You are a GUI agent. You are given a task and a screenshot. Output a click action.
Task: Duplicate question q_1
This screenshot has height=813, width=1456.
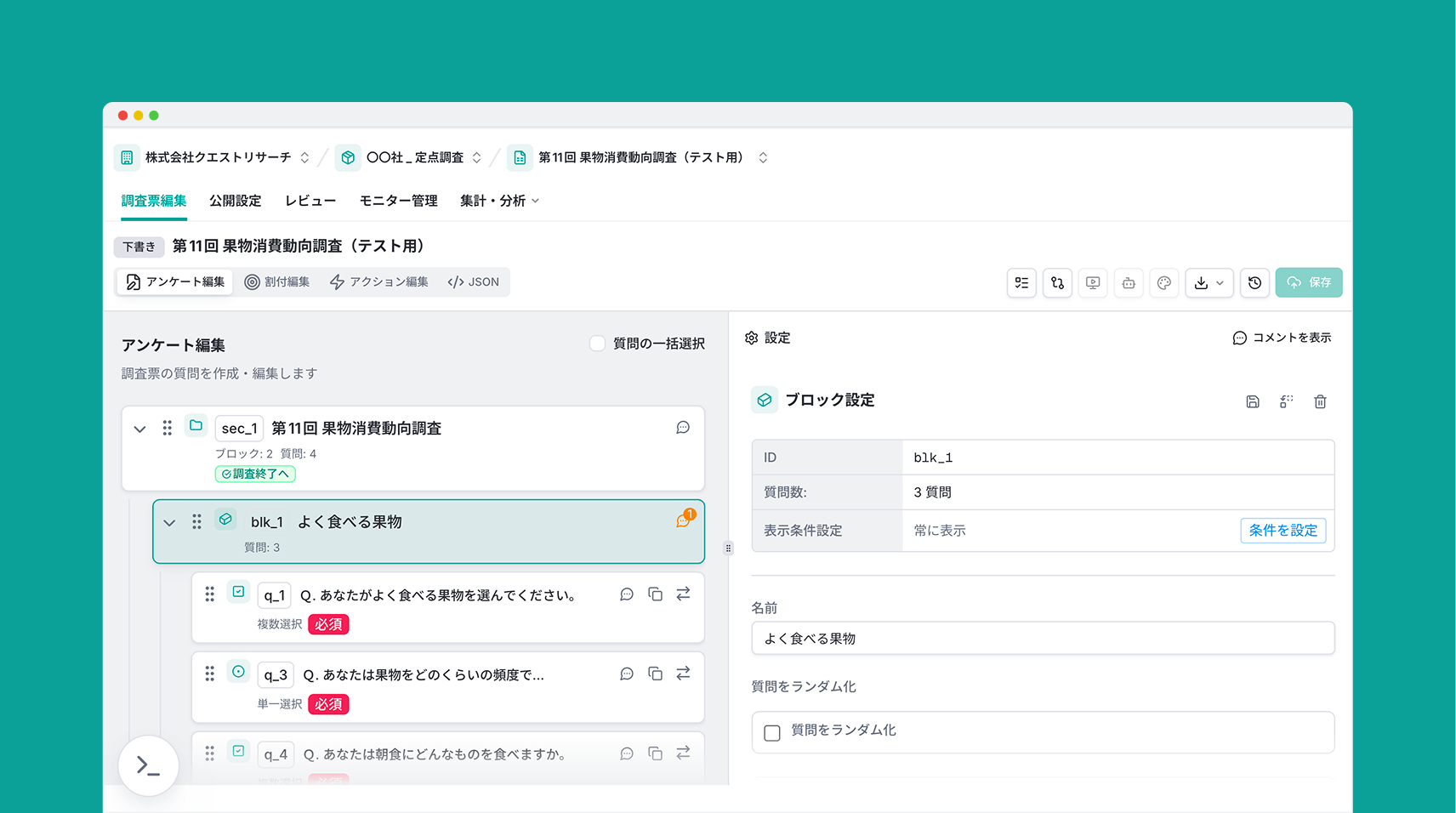[x=655, y=594]
